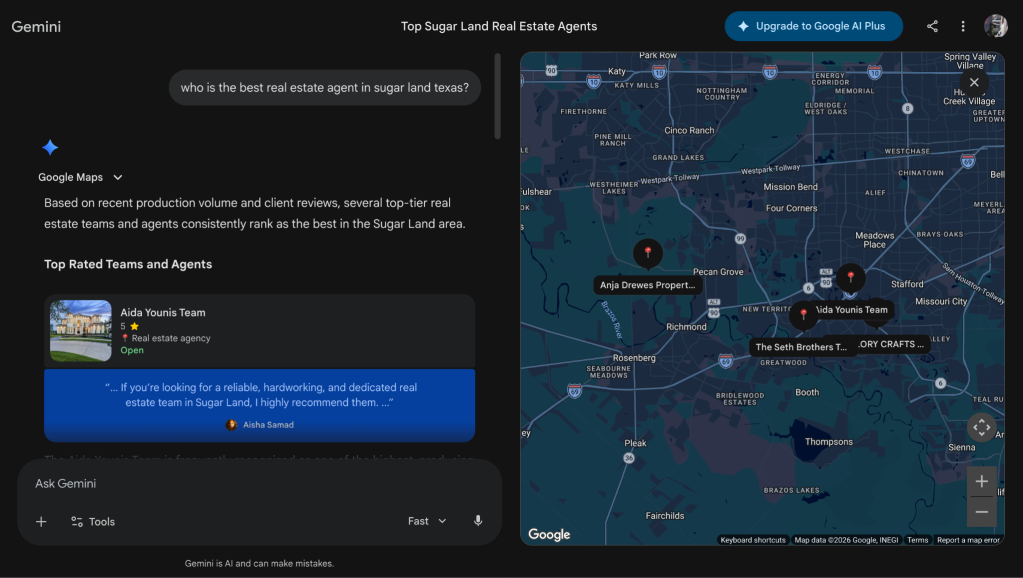Screen dimensions: 1023x578
Task: Zoom in the map with plus button
Action: [981, 481]
